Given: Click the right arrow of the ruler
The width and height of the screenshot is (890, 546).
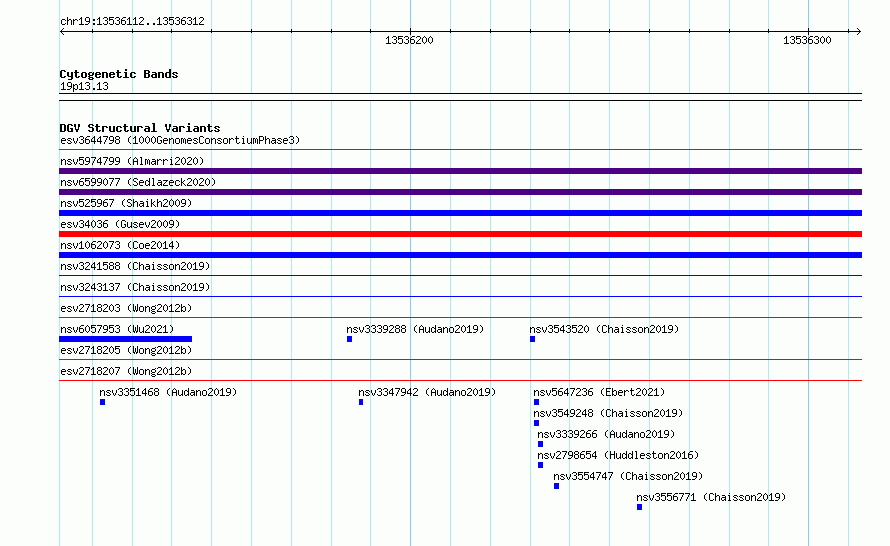Looking at the screenshot, I should tap(858, 32).
